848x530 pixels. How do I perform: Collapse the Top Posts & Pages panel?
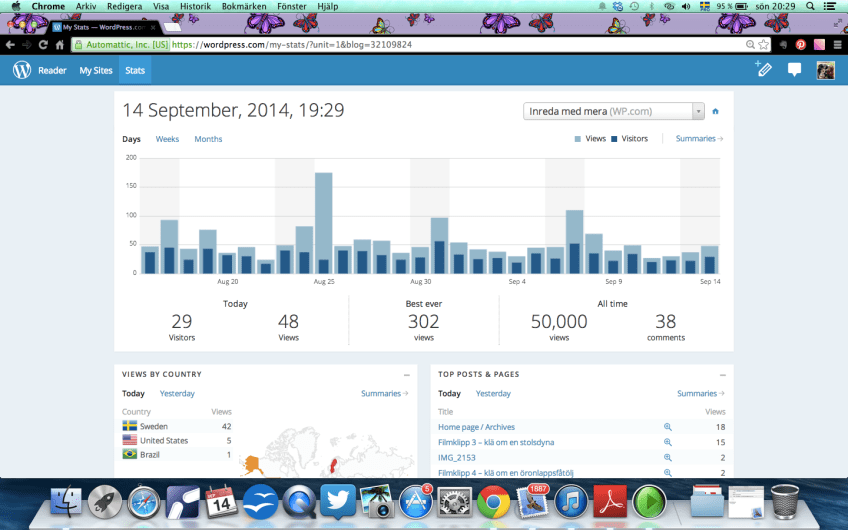click(722, 374)
